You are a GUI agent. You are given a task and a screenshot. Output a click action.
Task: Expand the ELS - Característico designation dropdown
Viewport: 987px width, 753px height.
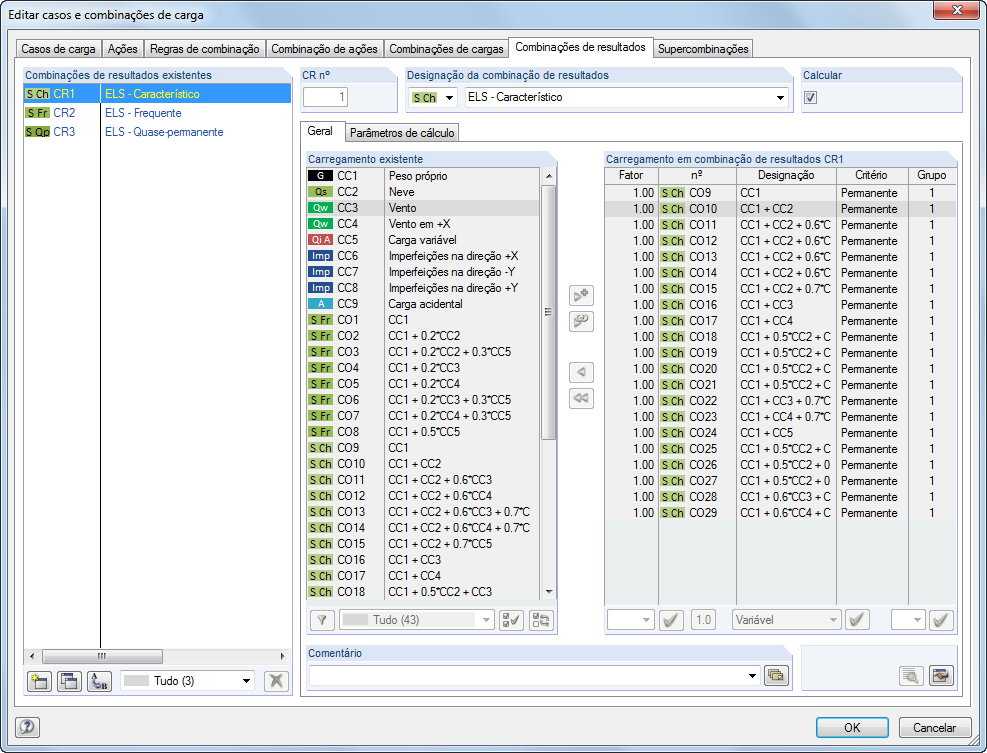tap(780, 98)
